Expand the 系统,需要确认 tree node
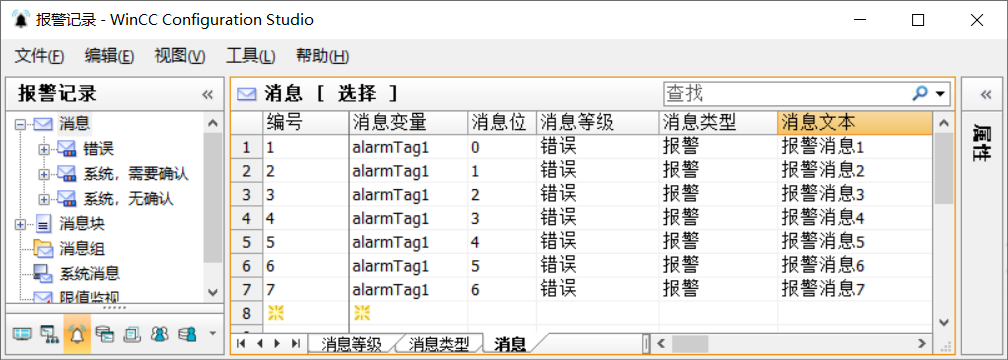The height and width of the screenshot is (360, 1008). click(x=44, y=174)
